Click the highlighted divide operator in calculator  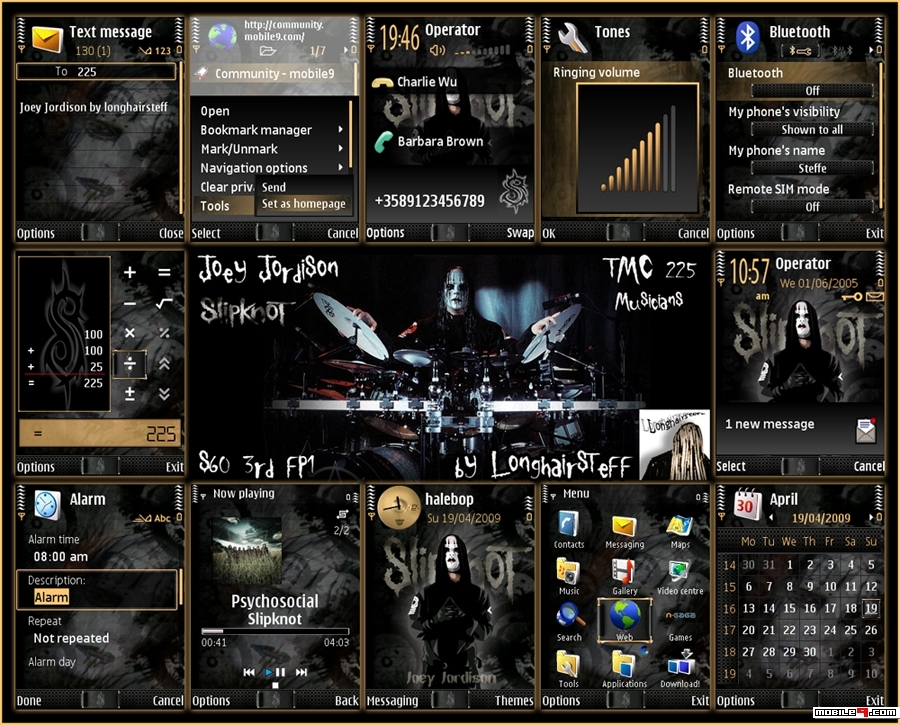[x=130, y=363]
